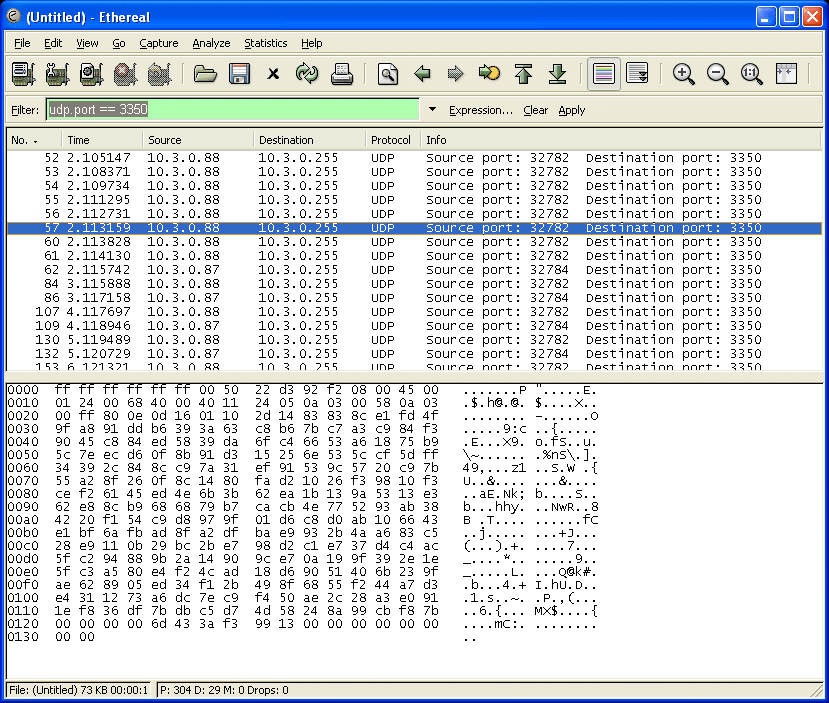829x703 pixels.
Task: Open the capture interfaces list icon
Action: [23, 73]
